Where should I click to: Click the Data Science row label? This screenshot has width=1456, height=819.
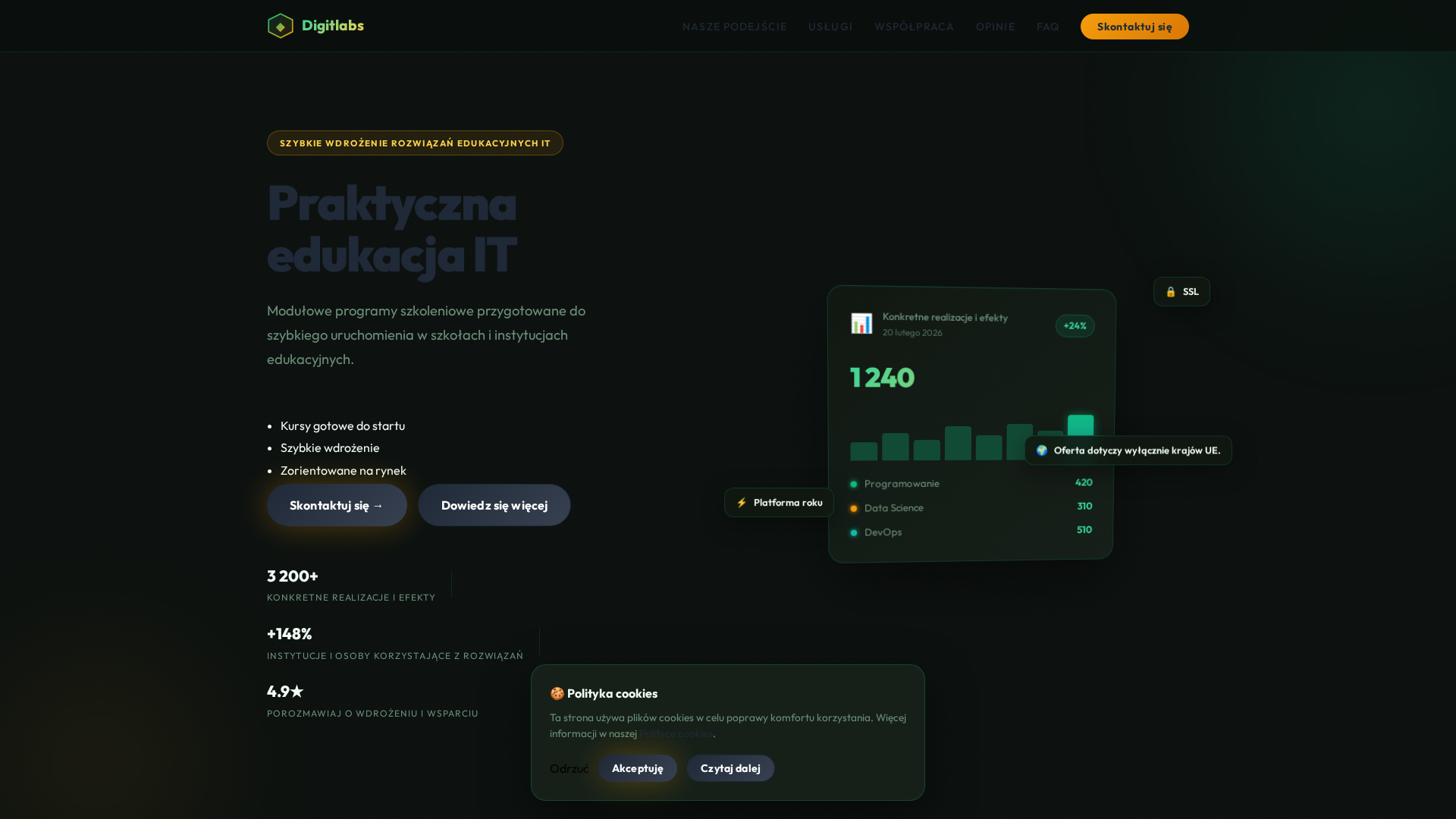tap(894, 508)
